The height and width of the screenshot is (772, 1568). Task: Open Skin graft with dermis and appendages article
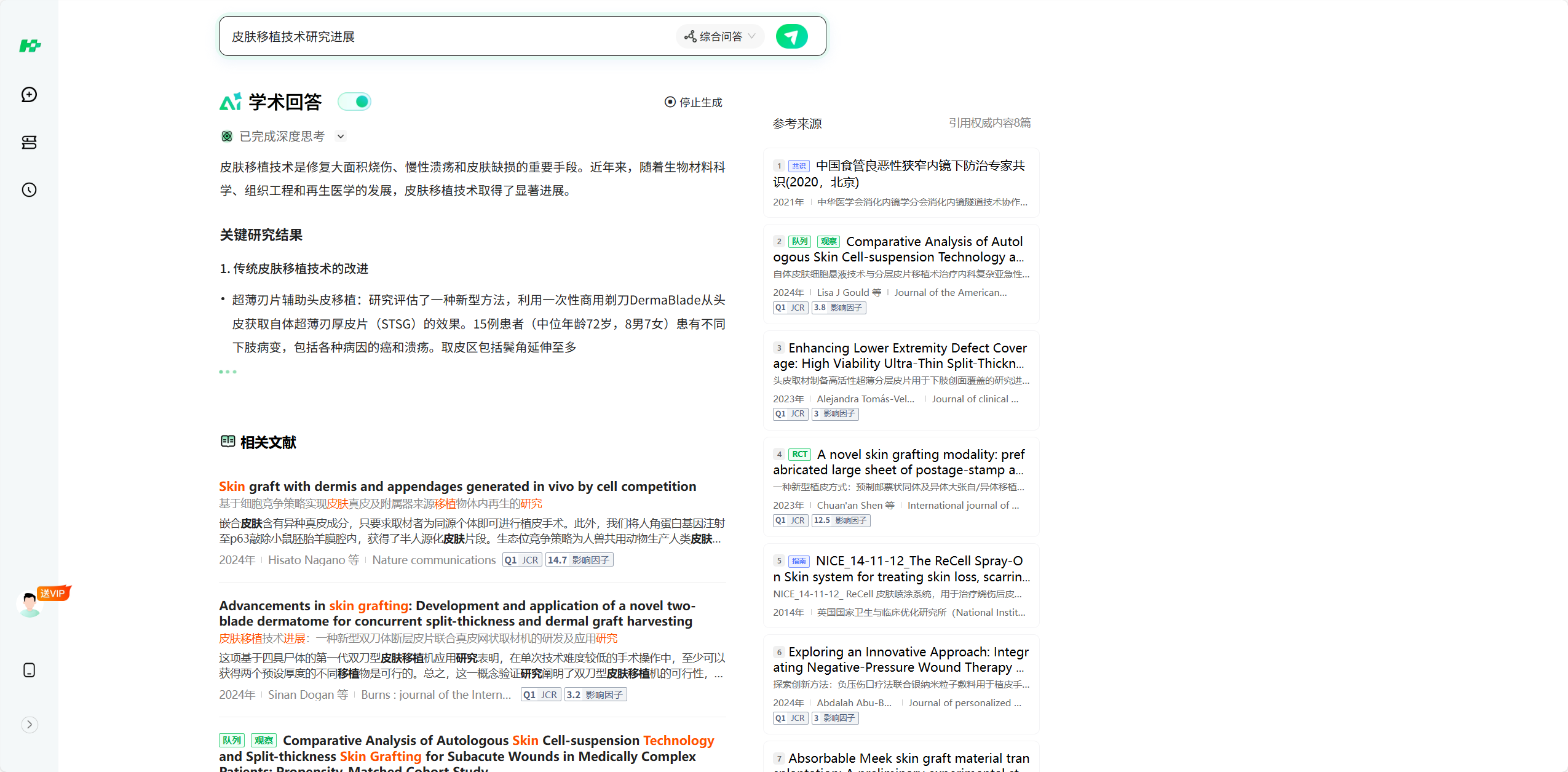click(x=457, y=486)
